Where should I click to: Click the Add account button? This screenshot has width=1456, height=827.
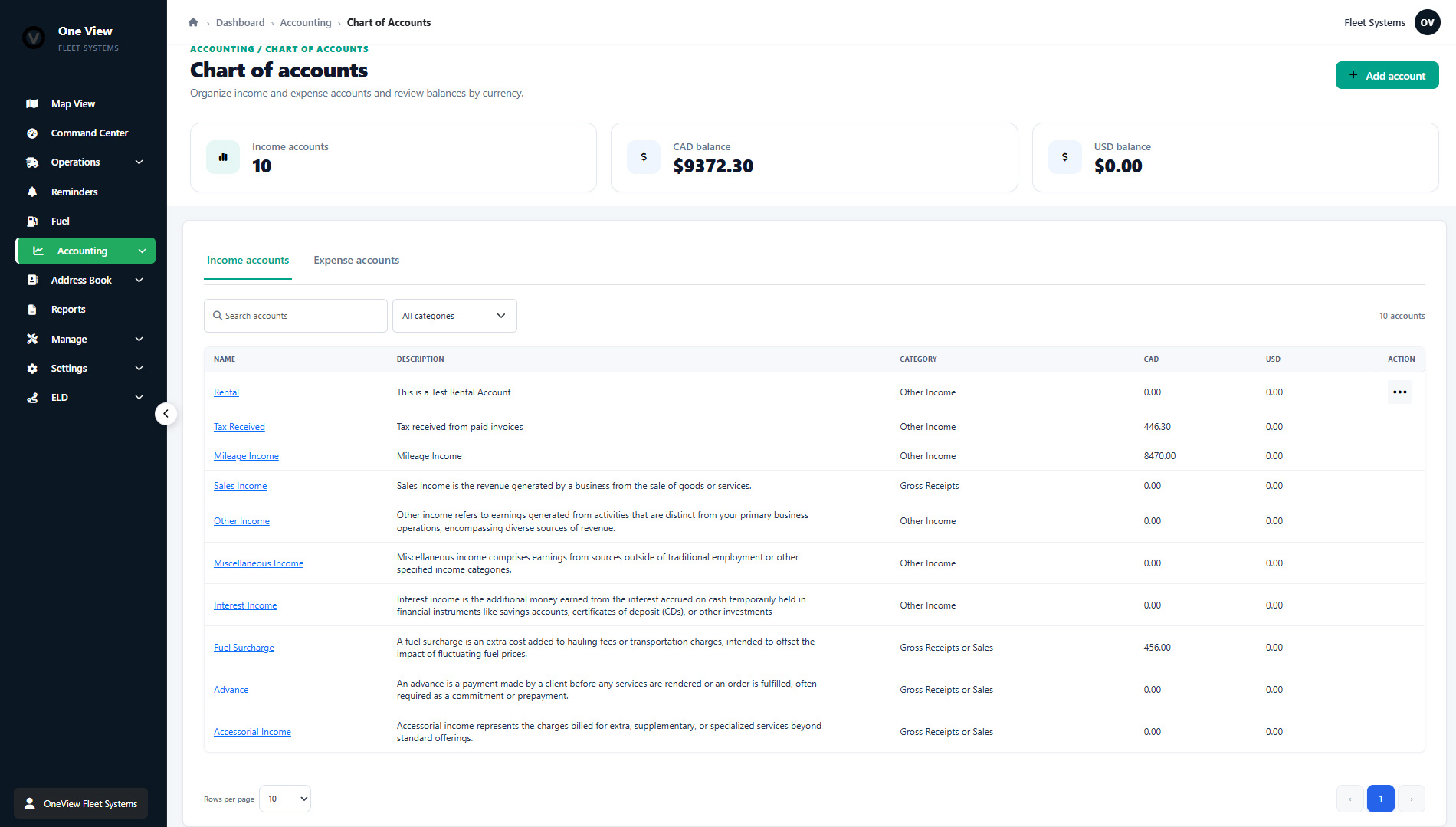pos(1387,75)
